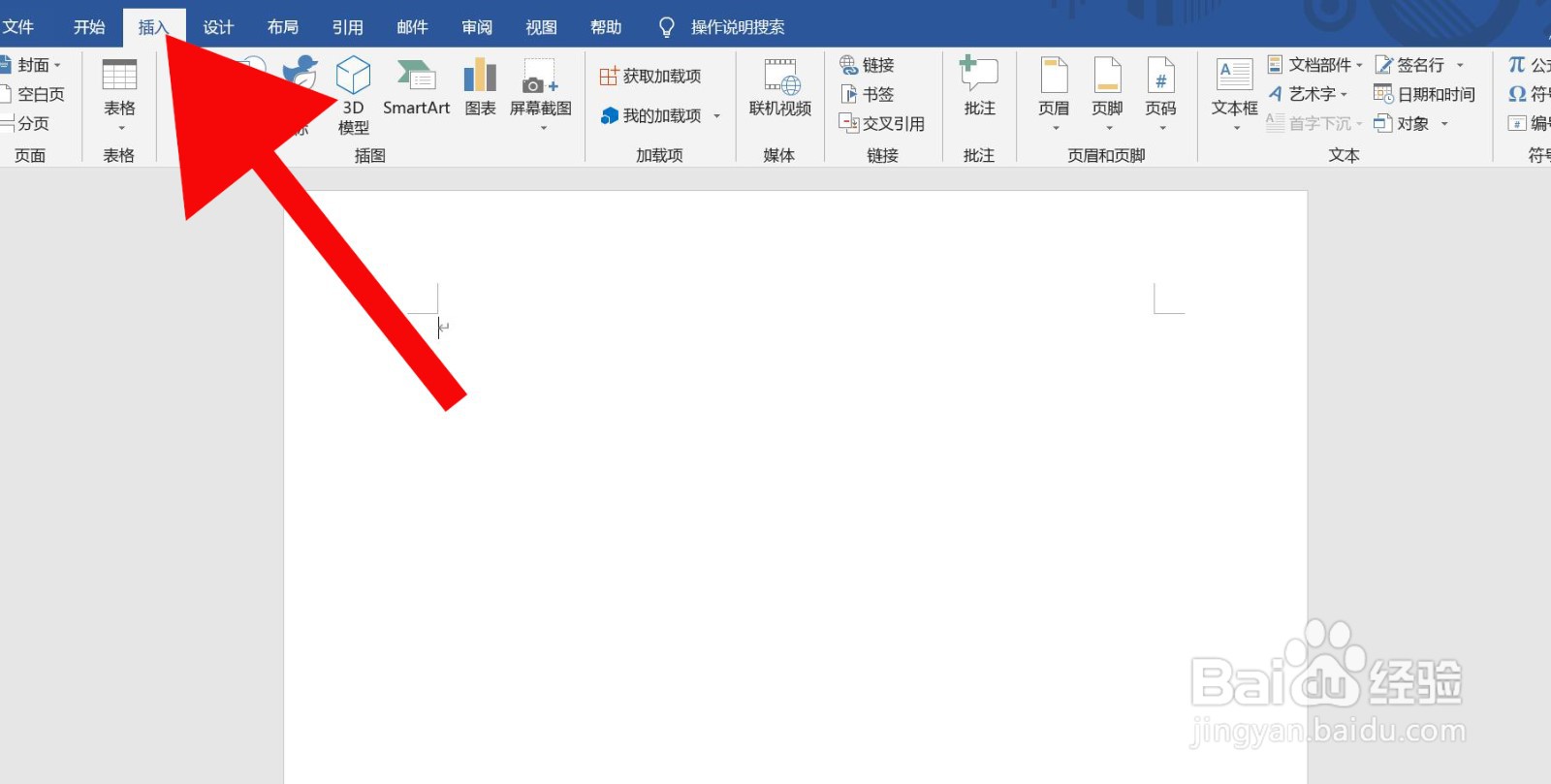The height and width of the screenshot is (784, 1551).
Task: Expand the 艺术字 dropdown arrow
Action: 1344,95
